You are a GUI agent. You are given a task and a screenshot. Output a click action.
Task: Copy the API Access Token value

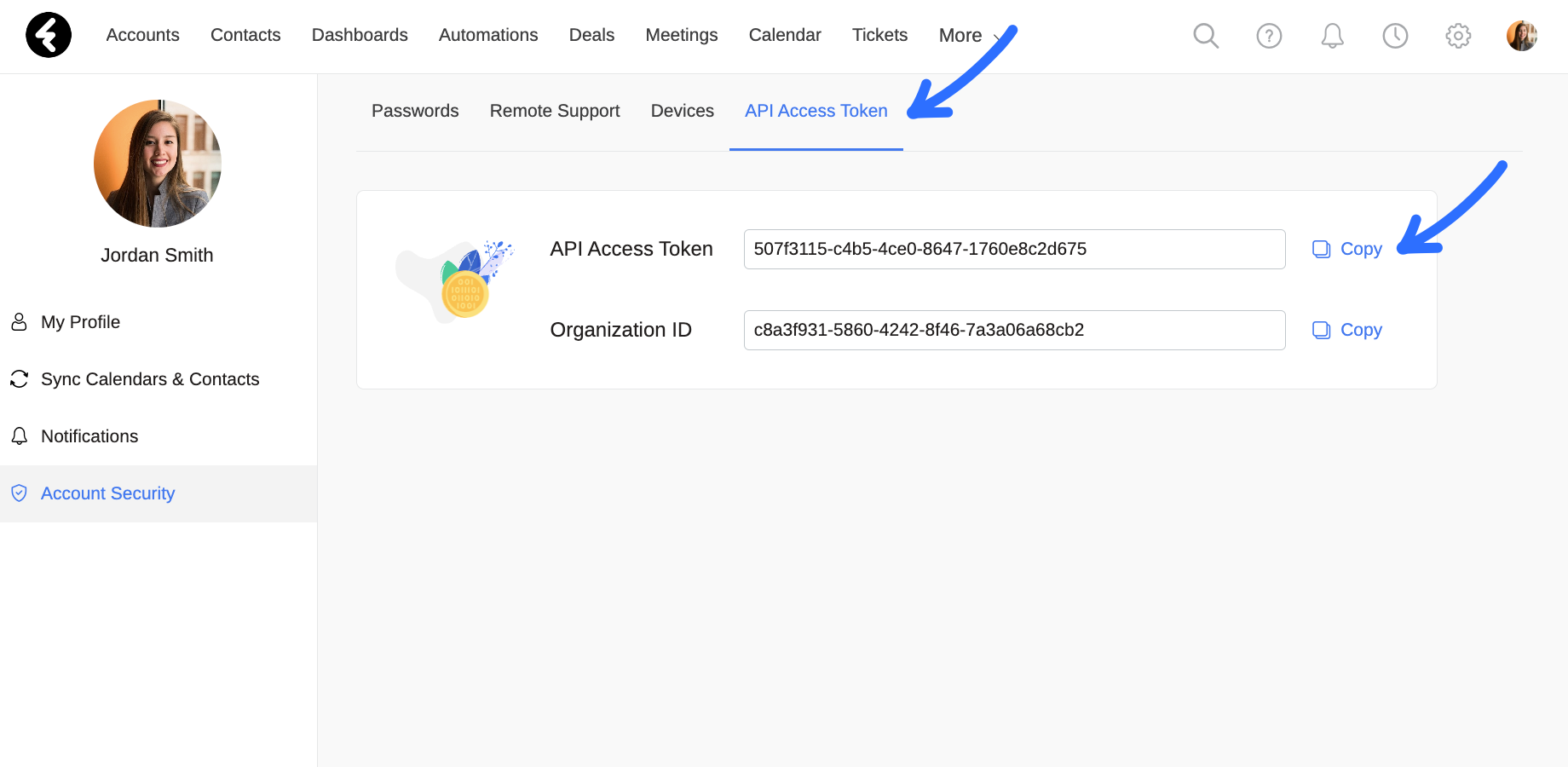1347,249
